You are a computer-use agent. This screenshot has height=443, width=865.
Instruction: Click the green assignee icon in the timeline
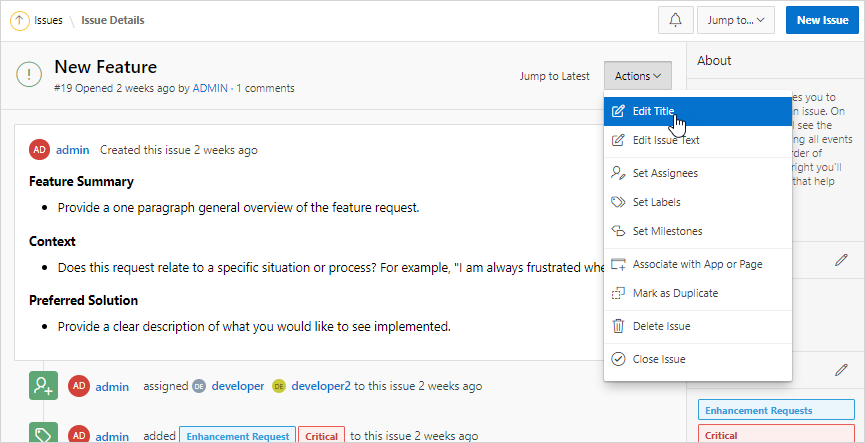(x=42, y=385)
